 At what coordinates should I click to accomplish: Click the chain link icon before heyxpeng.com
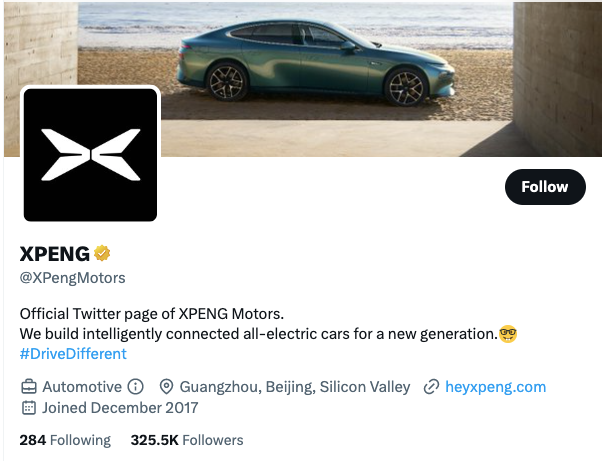tap(432, 386)
